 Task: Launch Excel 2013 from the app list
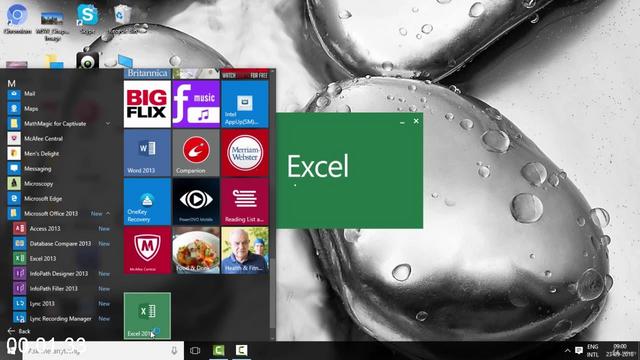point(61,258)
